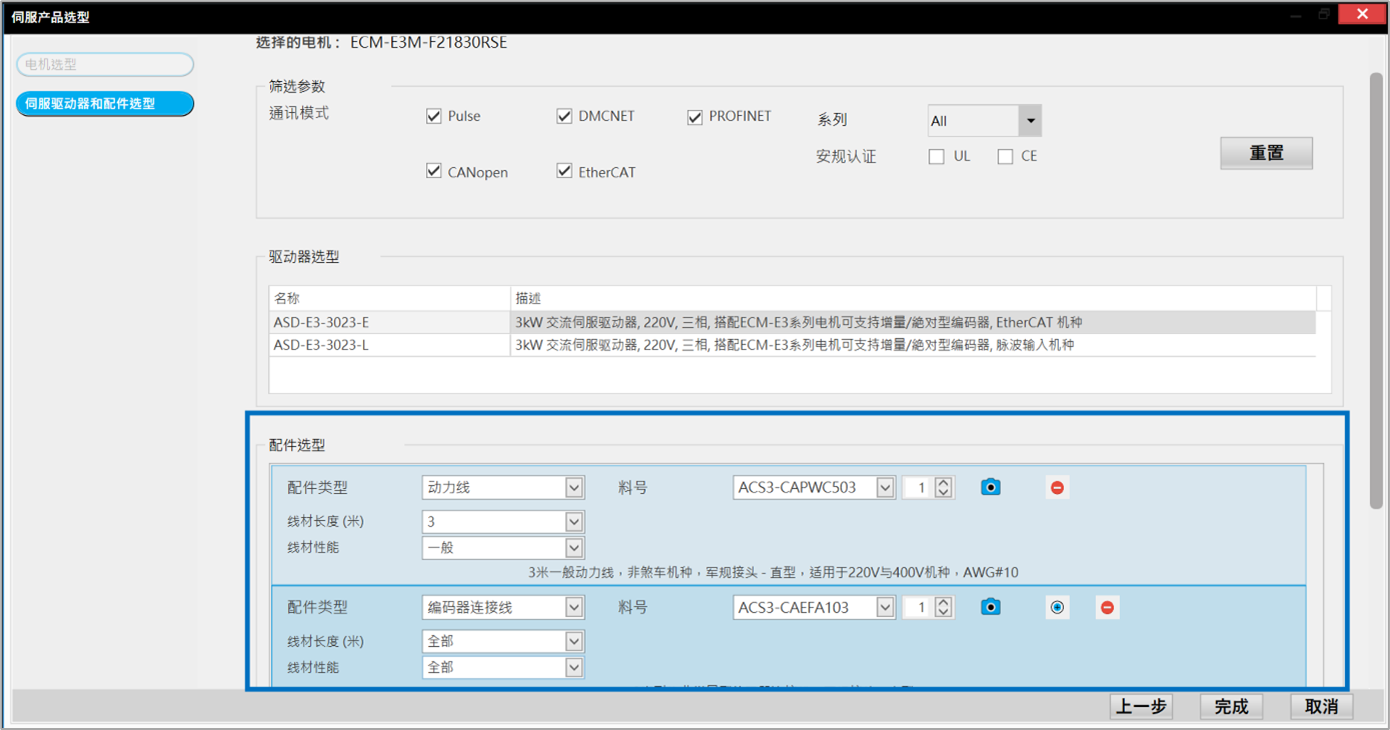Viewport: 1390px width, 730px height.
Task: Switch to the 电机选型 step
Action: coord(105,65)
